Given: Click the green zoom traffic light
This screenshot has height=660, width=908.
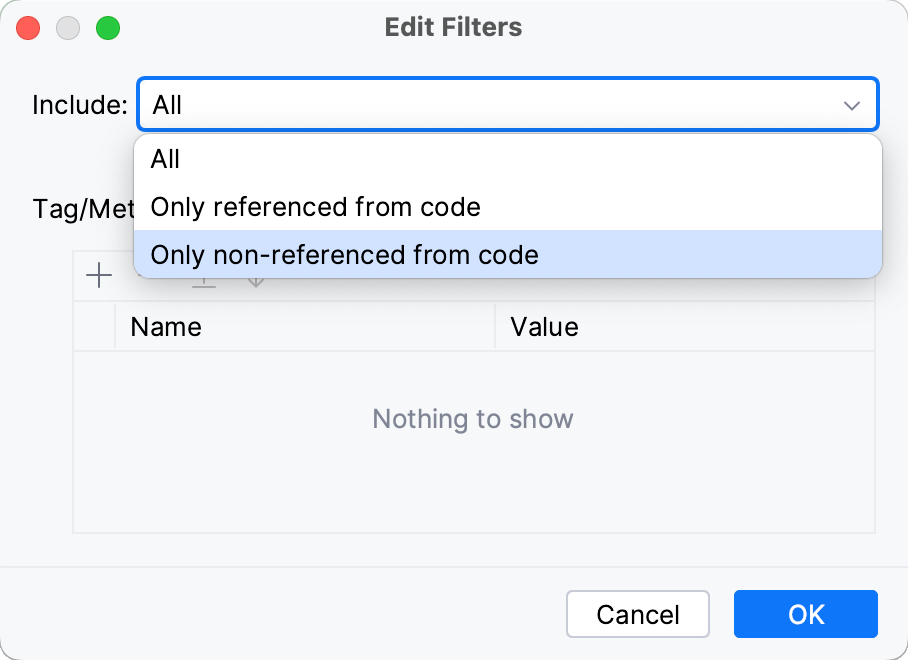Looking at the screenshot, I should (x=108, y=28).
